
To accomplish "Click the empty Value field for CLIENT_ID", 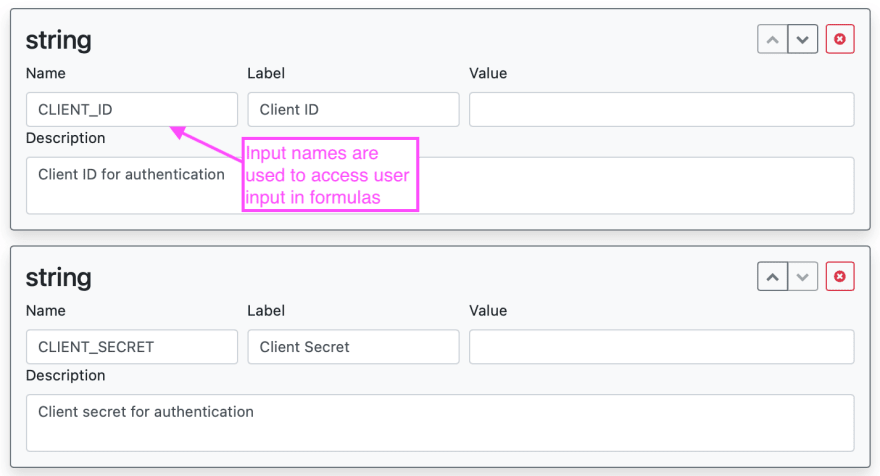I will click(662, 109).
